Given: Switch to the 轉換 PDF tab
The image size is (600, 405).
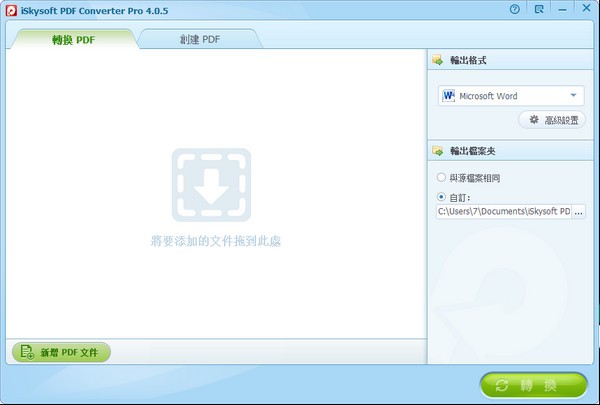Looking at the screenshot, I should point(73,39).
